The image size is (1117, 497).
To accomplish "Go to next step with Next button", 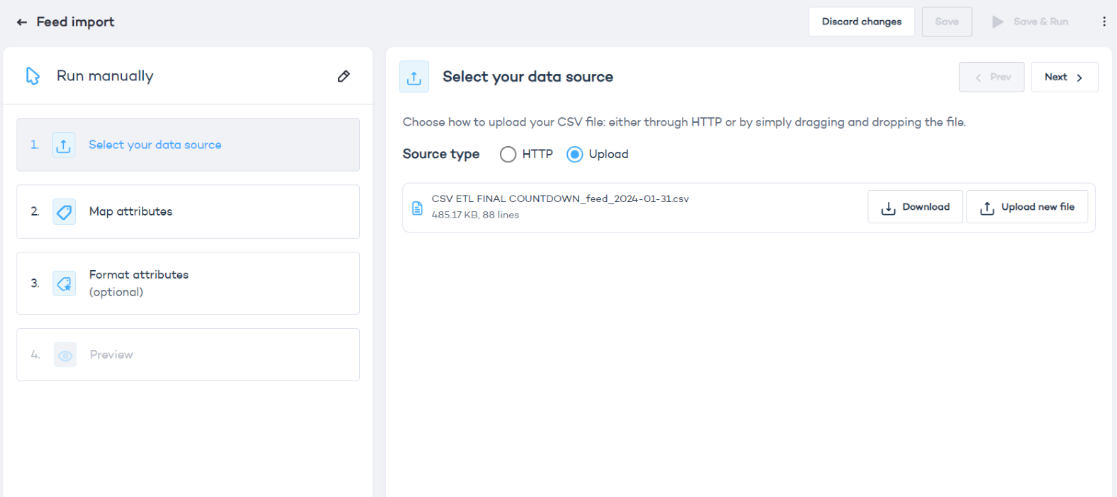I will [x=1064, y=77].
